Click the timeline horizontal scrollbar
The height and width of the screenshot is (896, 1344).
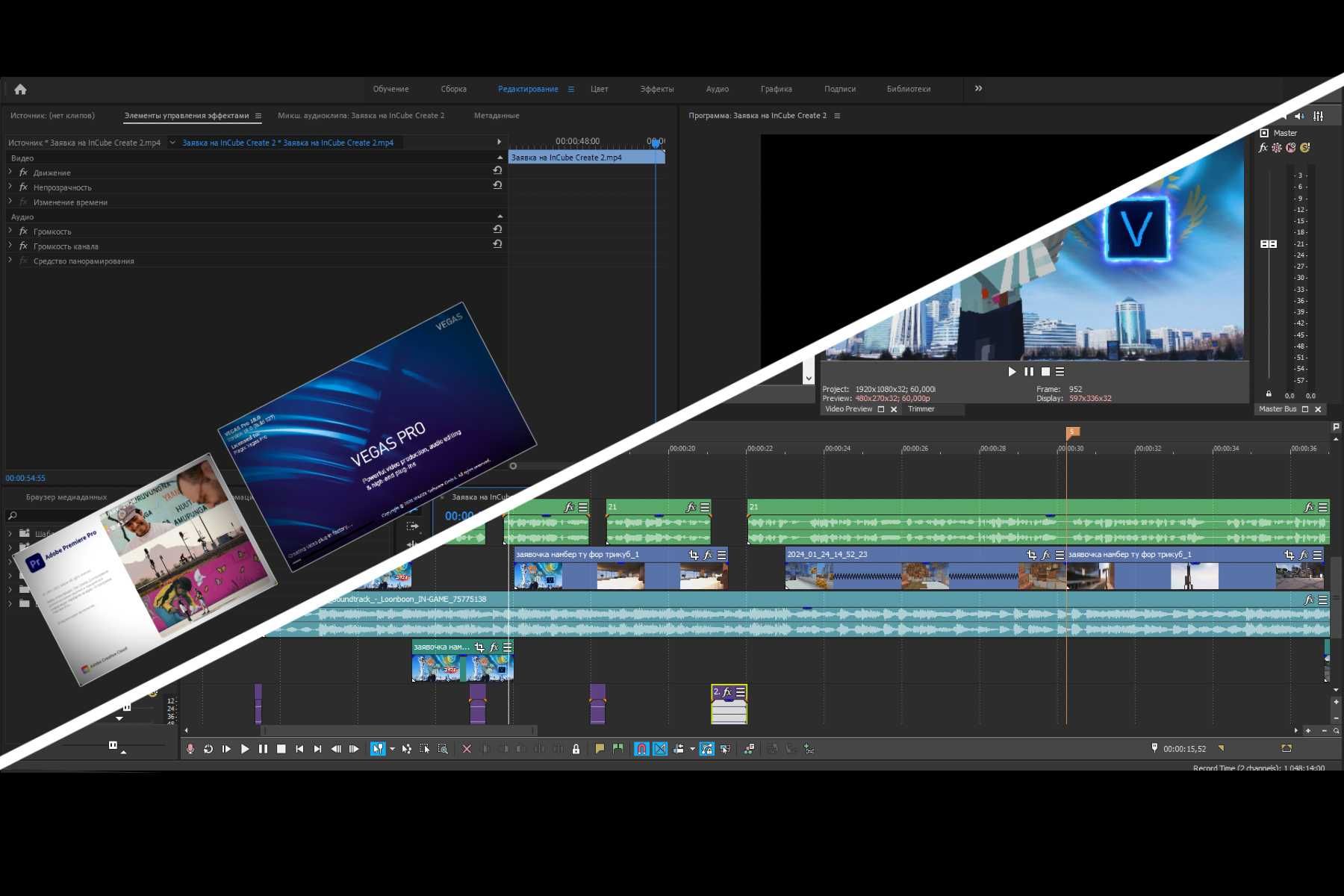399,730
